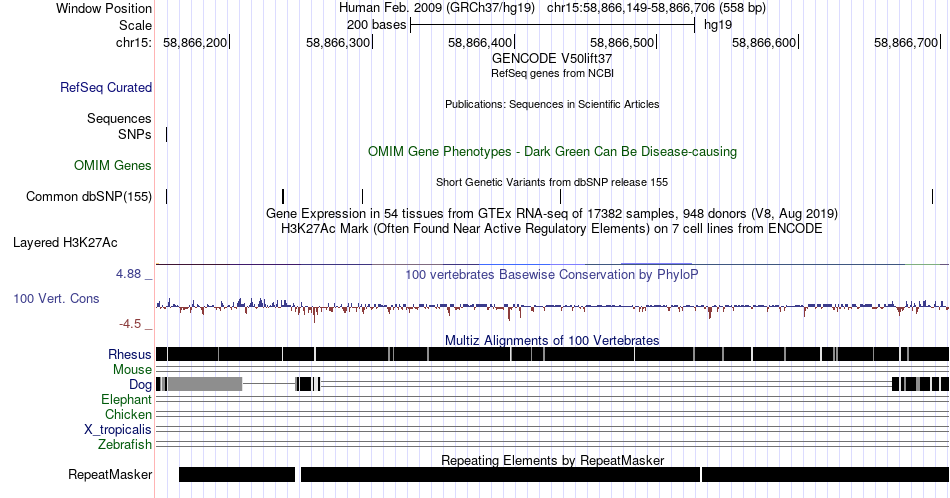Click the 58,866,400 ruler position

coord(480,42)
